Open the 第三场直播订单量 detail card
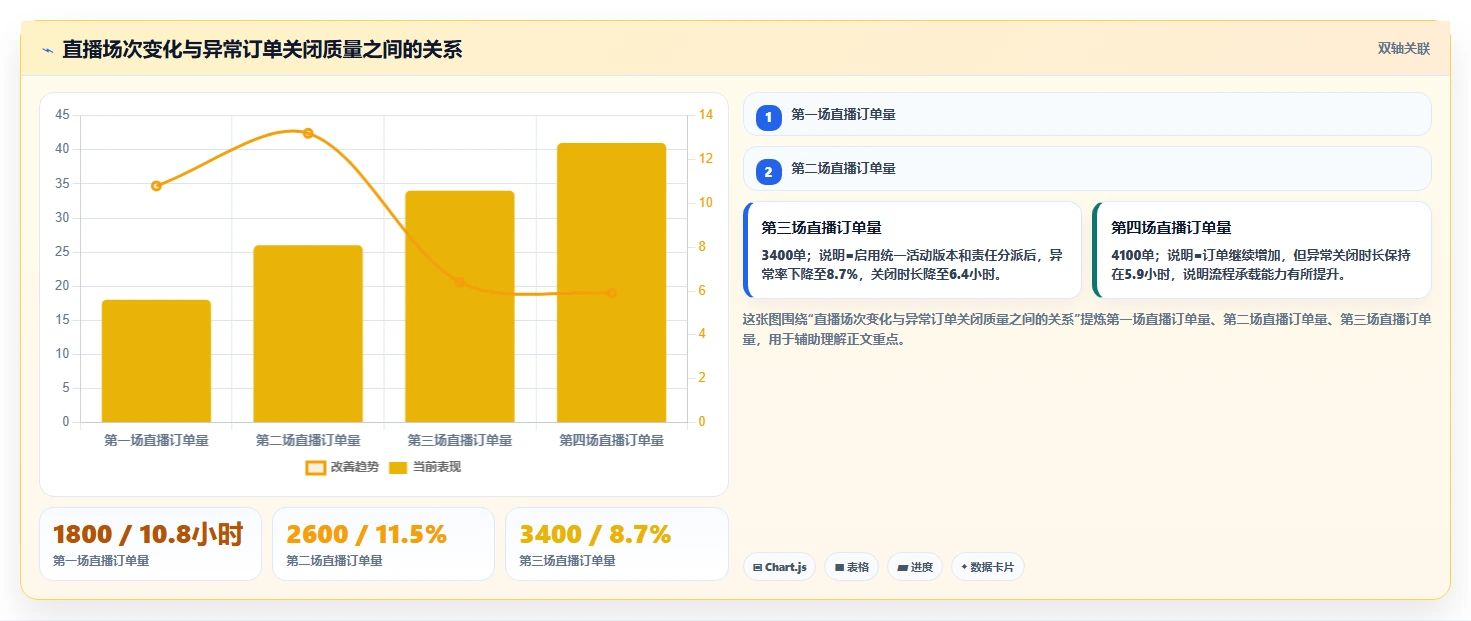The width and height of the screenshot is (1471, 621). pos(912,250)
